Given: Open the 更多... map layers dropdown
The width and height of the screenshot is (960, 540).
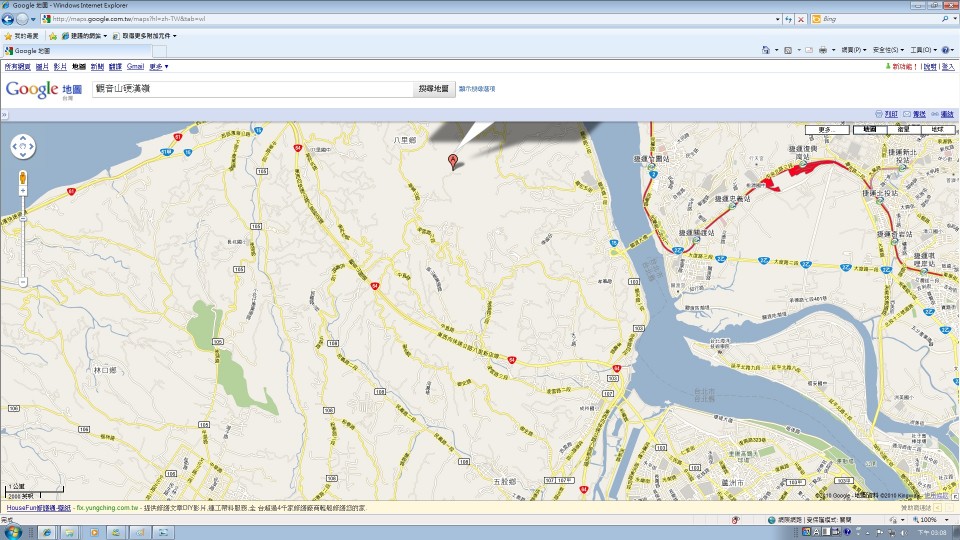Looking at the screenshot, I should 826,129.
